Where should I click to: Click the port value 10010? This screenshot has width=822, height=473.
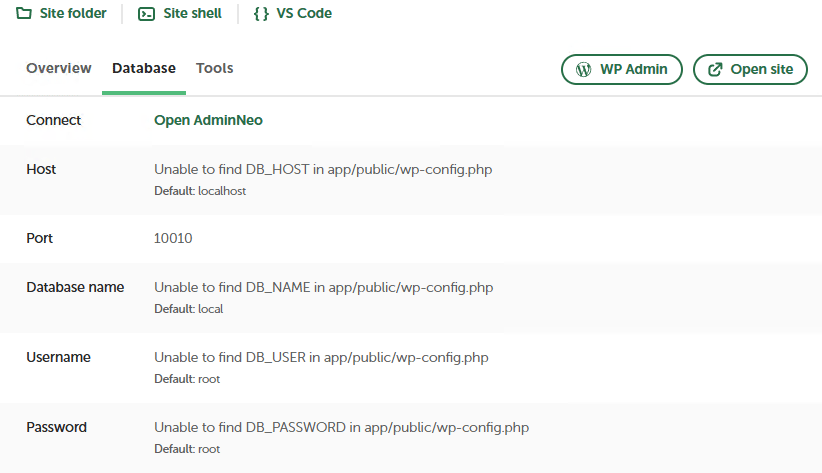click(173, 239)
